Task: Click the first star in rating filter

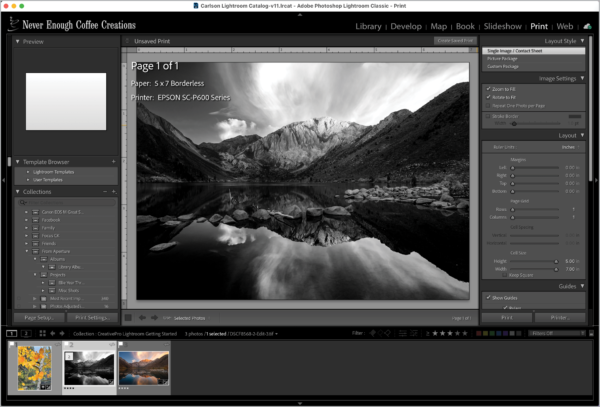Action: (435, 333)
